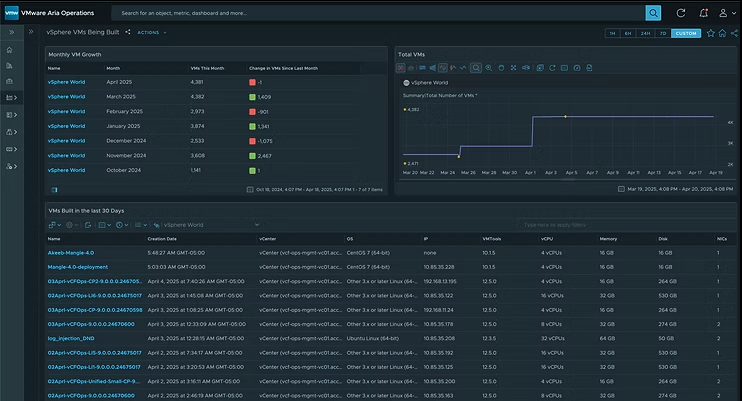Open the notifications bell
Viewport: 742px width, 401px height.
click(x=704, y=13)
